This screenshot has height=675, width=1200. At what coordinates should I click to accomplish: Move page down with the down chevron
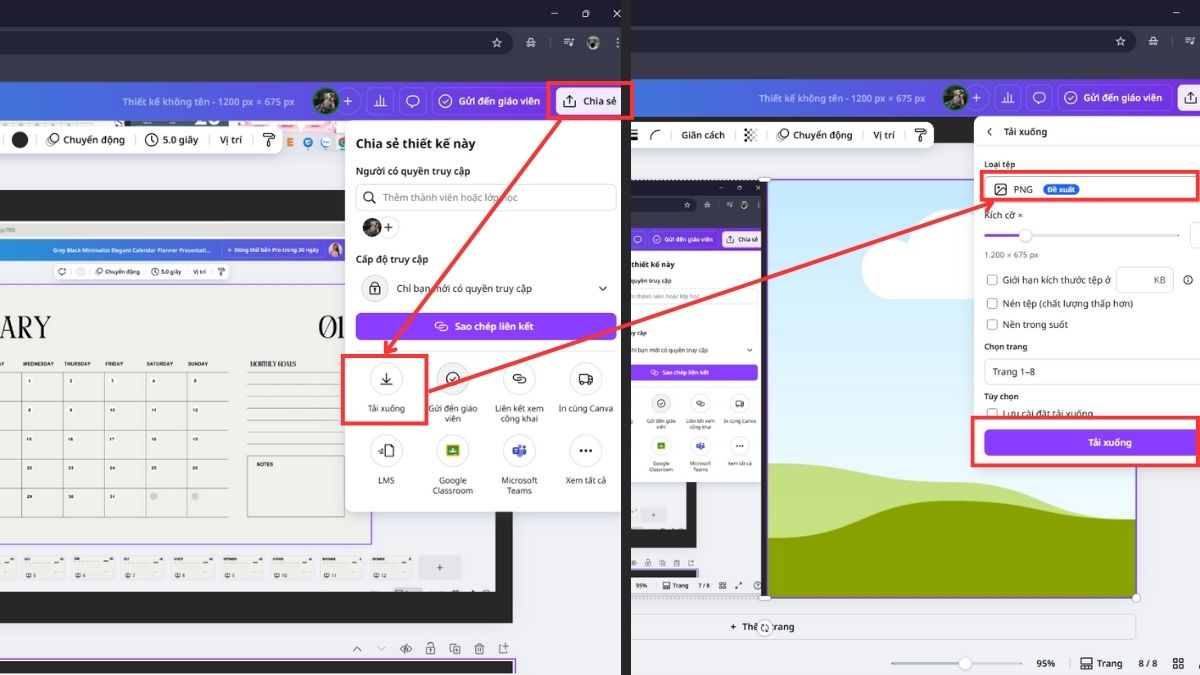(382, 649)
